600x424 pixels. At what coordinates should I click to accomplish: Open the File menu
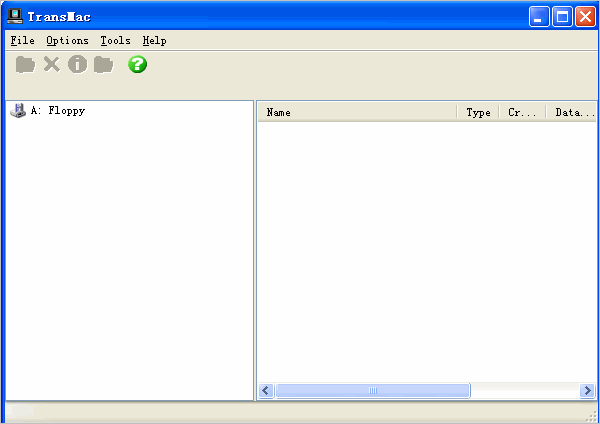click(23, 41)
